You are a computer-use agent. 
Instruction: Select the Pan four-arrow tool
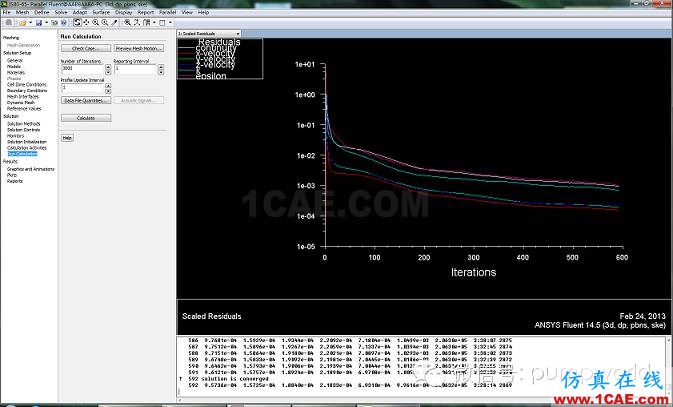point(86,22)
